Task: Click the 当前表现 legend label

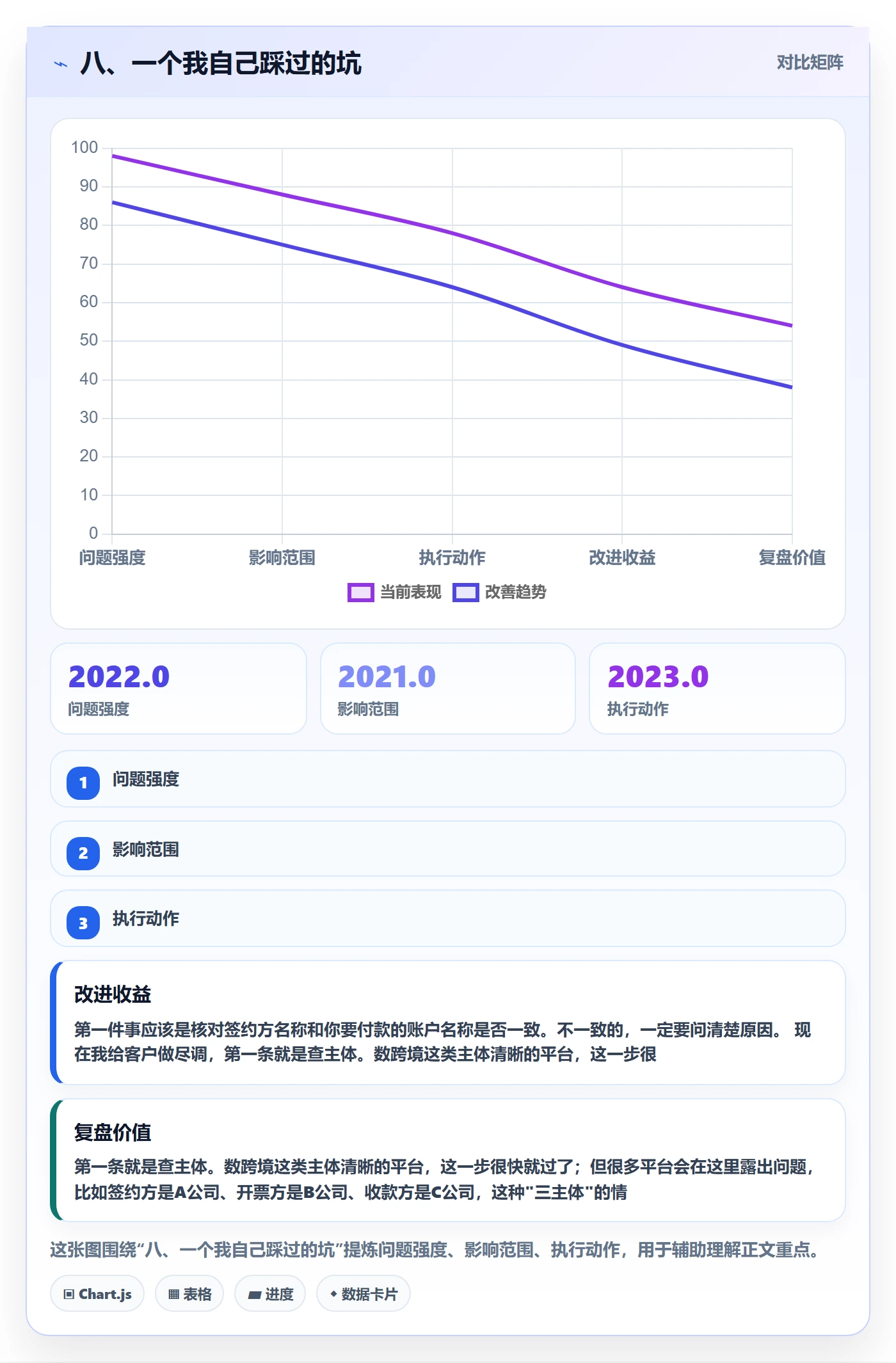Action: pyautogui.click(x=411, y=593)
